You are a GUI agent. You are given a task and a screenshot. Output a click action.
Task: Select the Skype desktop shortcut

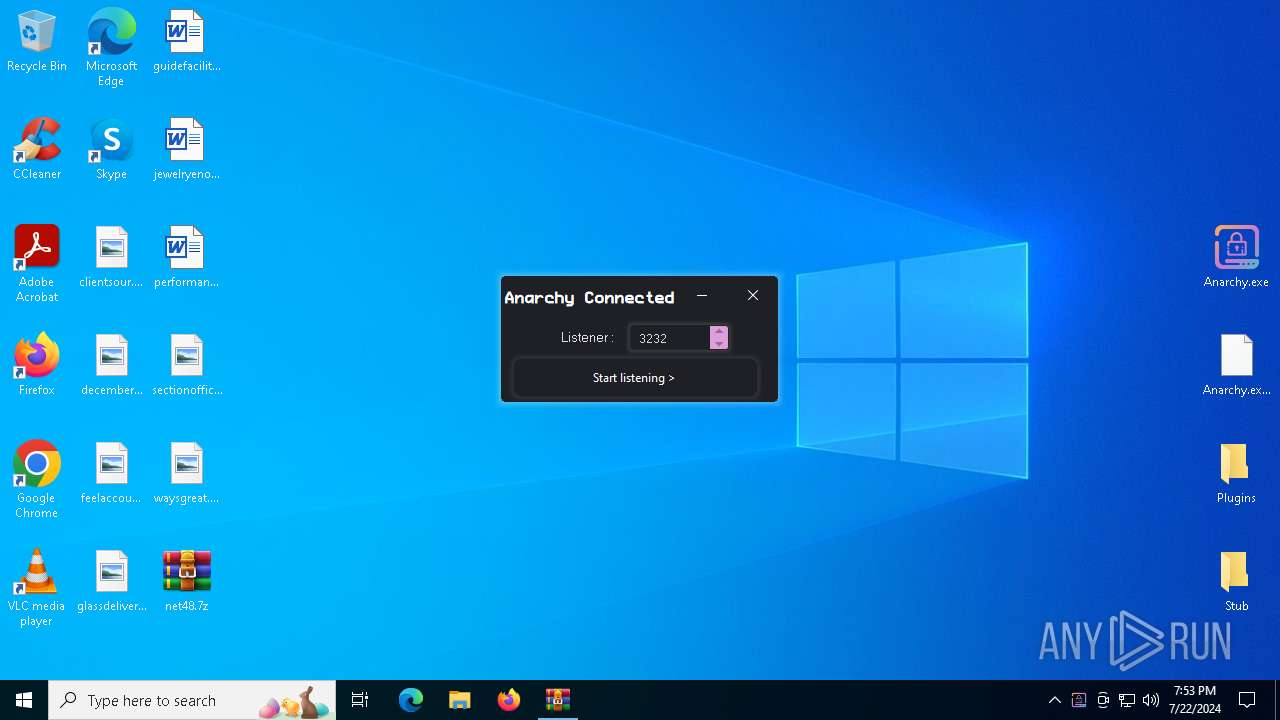[x=111, y=150]
